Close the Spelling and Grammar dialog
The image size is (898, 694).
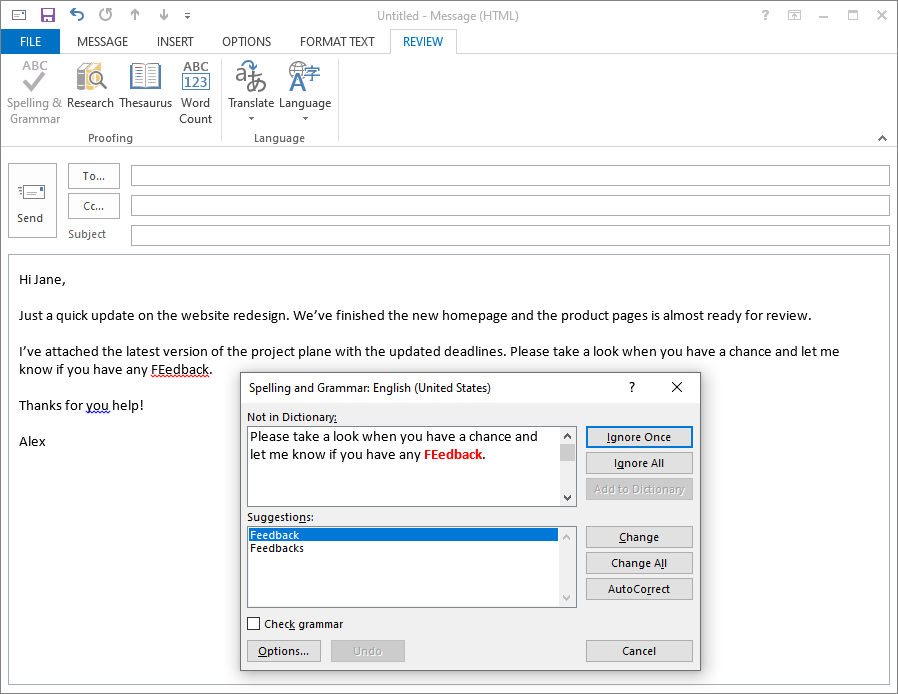(677, 387)
